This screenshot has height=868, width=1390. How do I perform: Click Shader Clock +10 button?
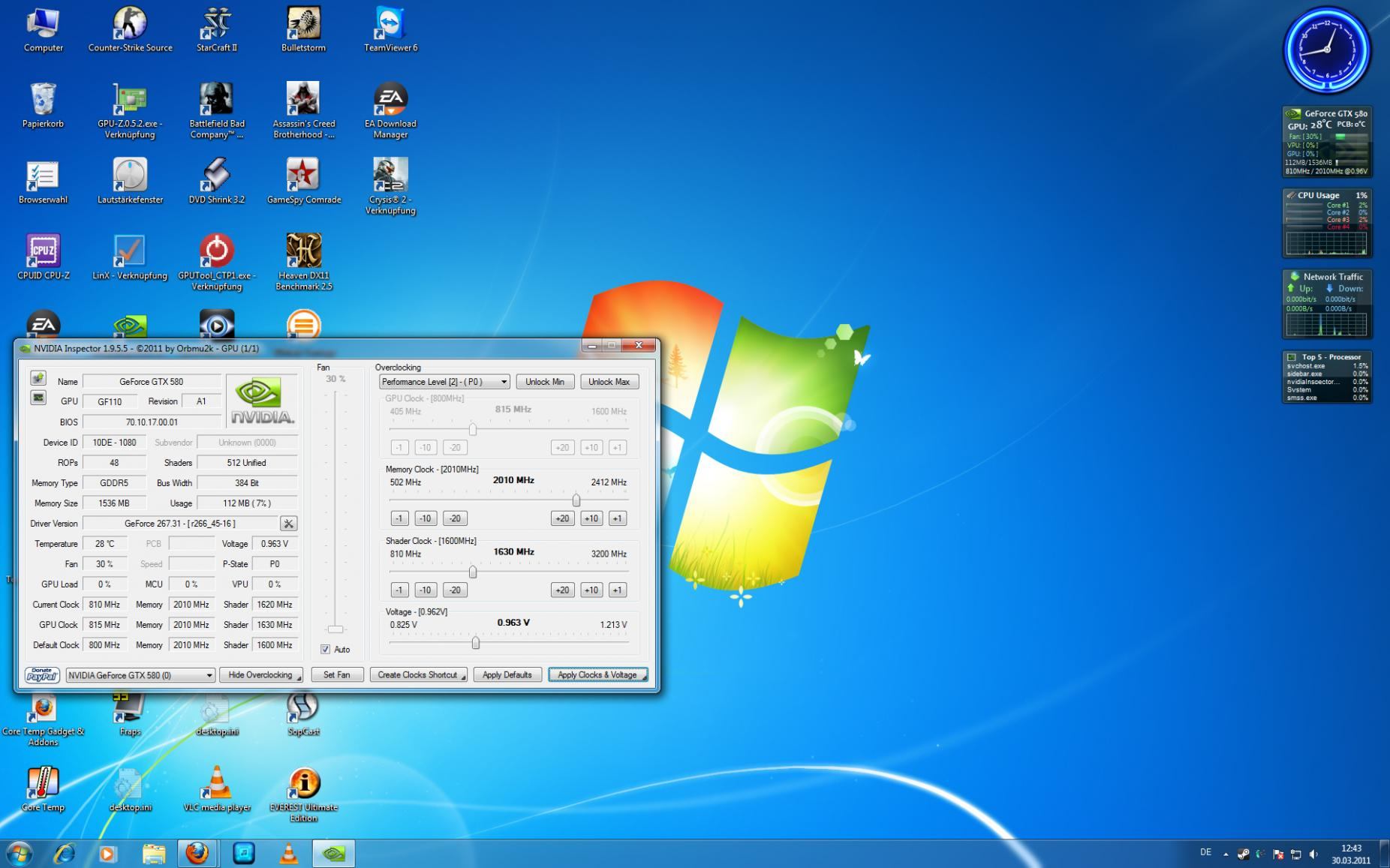[x=591, y=590]
